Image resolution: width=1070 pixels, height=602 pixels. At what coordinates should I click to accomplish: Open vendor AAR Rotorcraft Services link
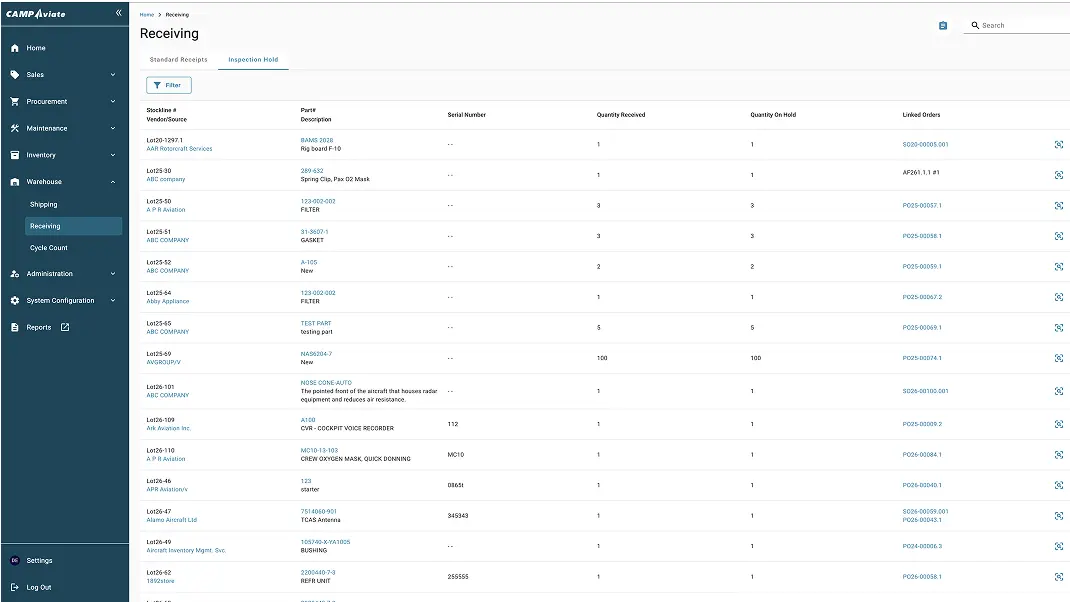click(179, 149)
